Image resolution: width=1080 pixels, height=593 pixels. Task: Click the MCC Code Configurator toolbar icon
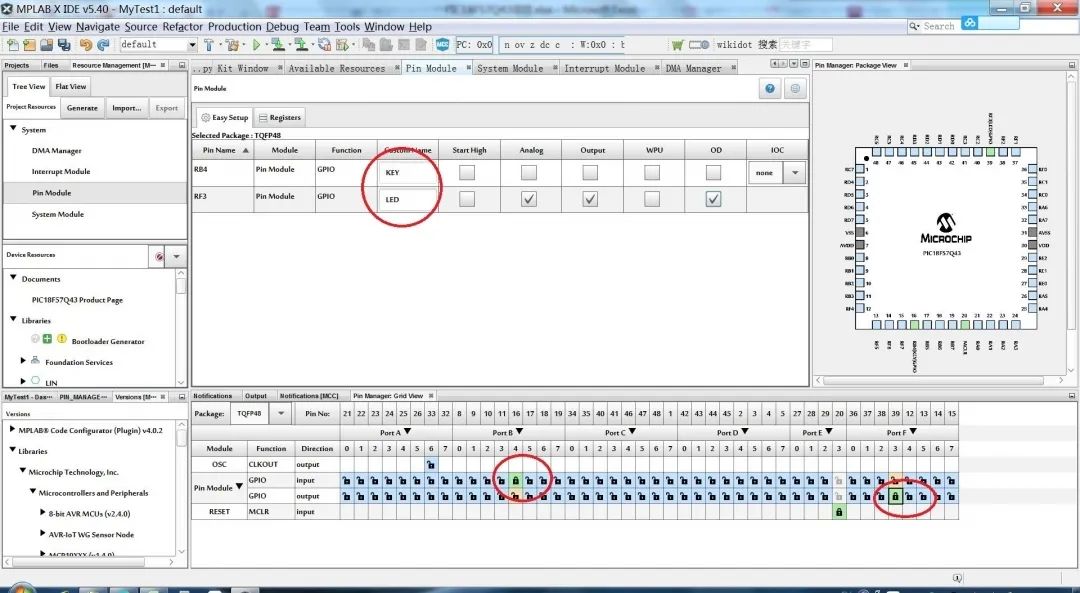(443, 44)
